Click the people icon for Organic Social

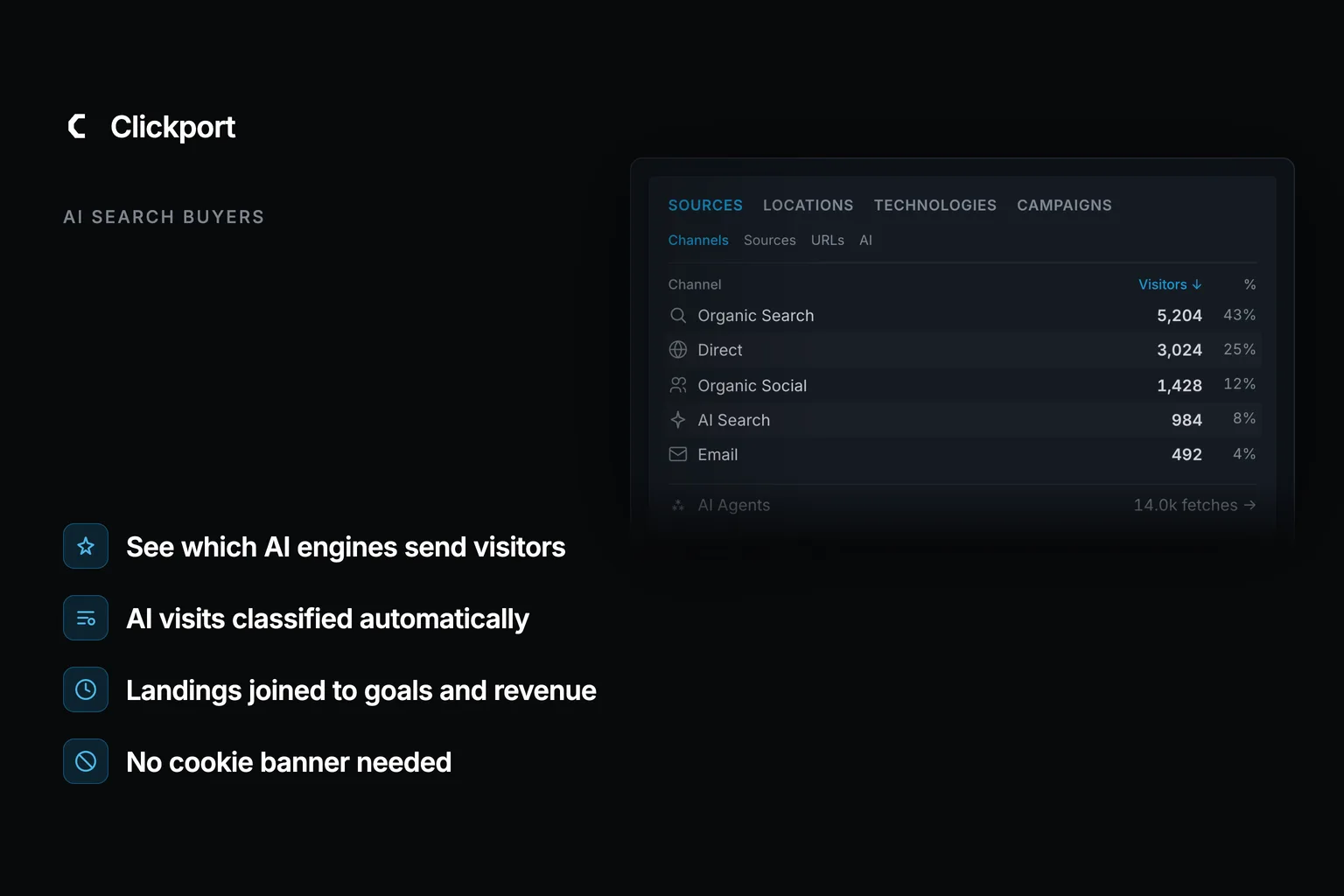[x=678, y=385]
